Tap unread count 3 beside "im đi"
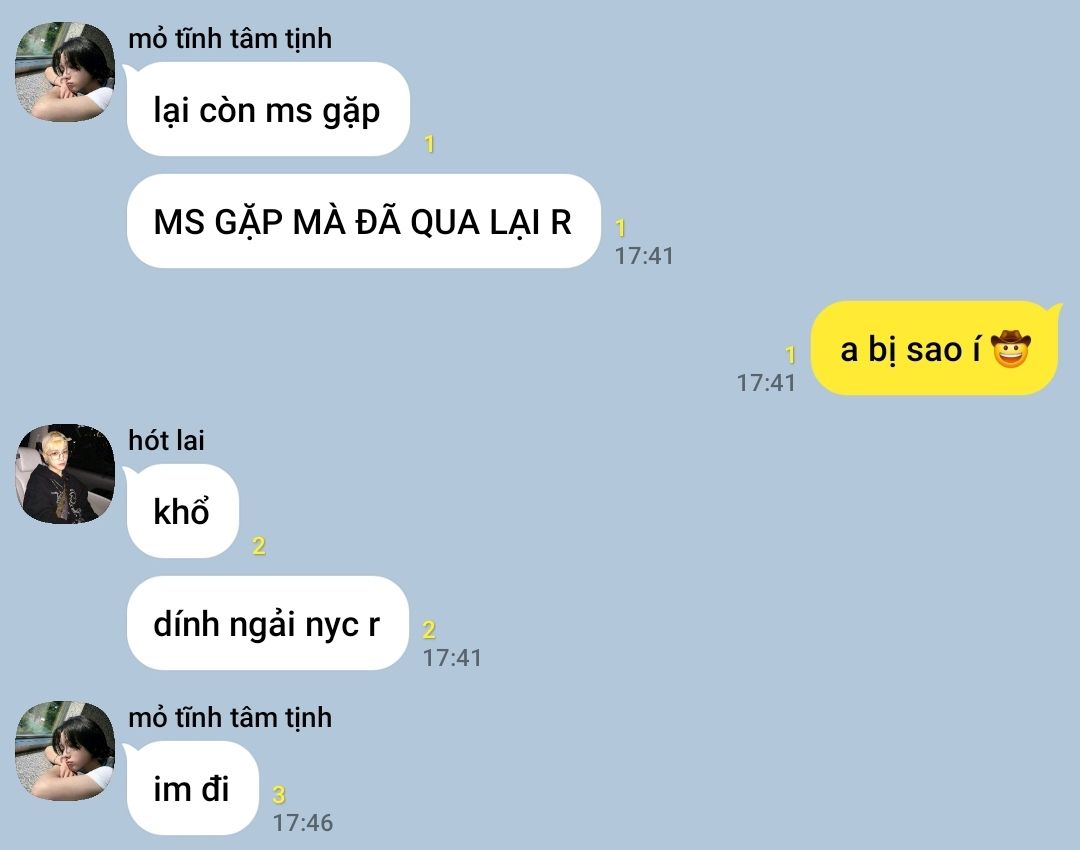The image size is (1080, 850). (279, 794)
